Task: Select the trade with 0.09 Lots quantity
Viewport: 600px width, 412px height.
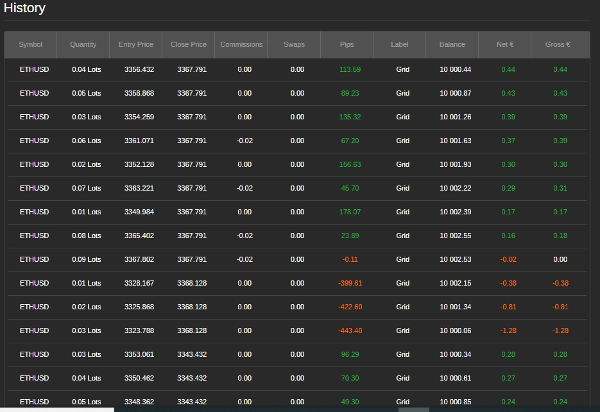Action: tap(87, 259)
